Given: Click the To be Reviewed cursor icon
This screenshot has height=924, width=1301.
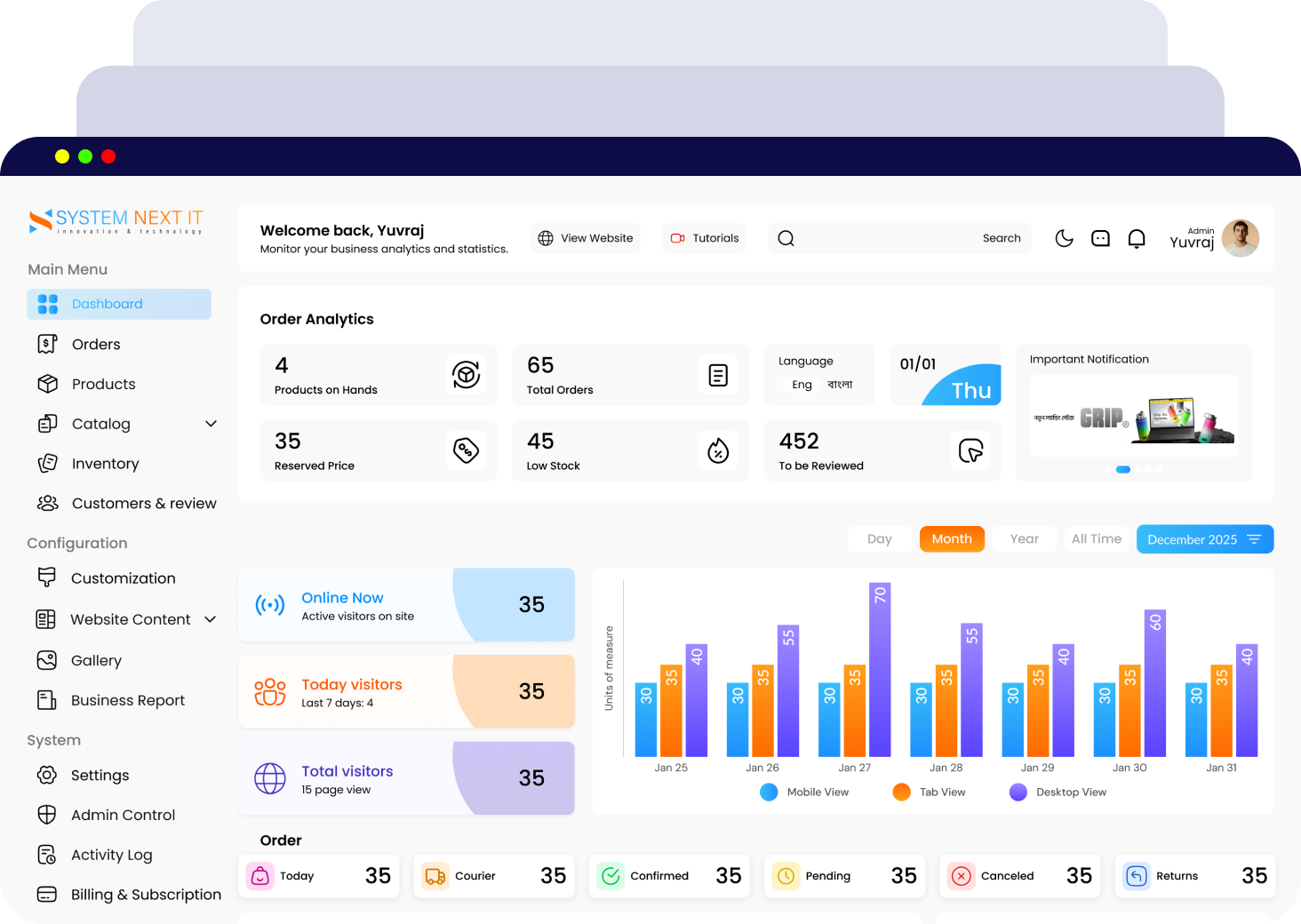Looking at the screenshot, I should [x=970, y=450].
